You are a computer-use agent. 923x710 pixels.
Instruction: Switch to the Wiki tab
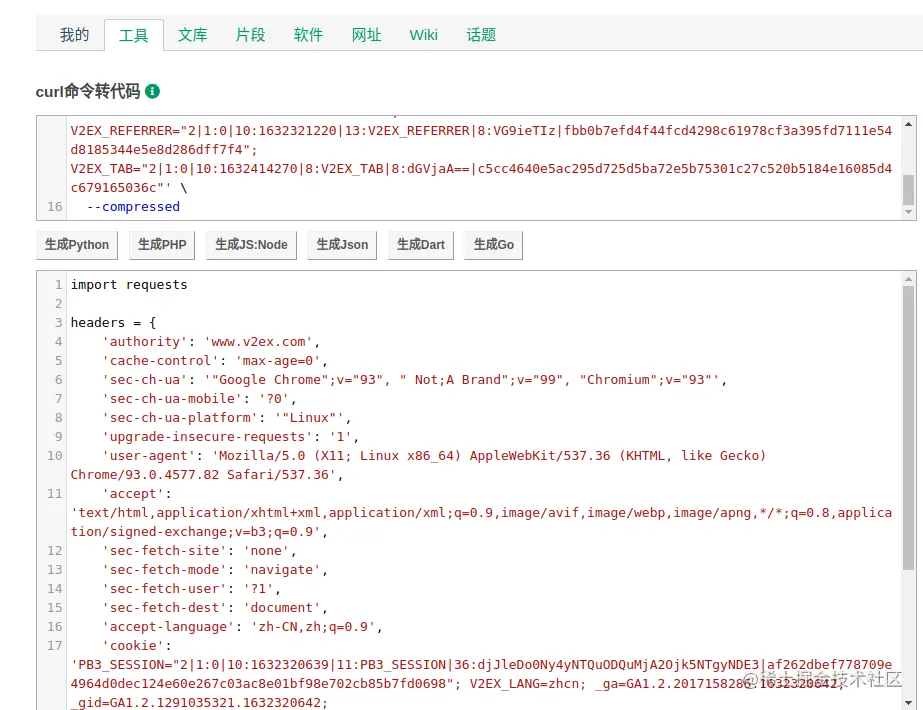pos(423,35)
